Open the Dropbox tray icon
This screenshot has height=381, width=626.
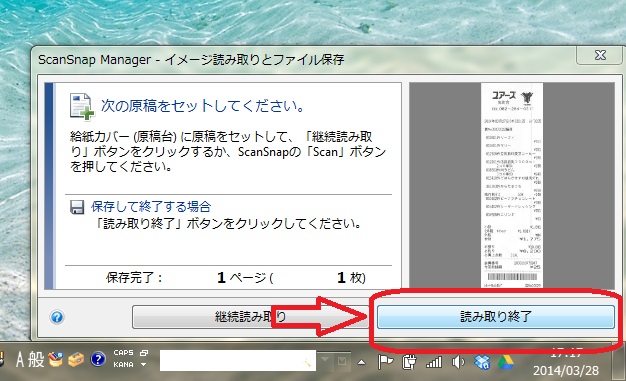click(x=482, y=362)
